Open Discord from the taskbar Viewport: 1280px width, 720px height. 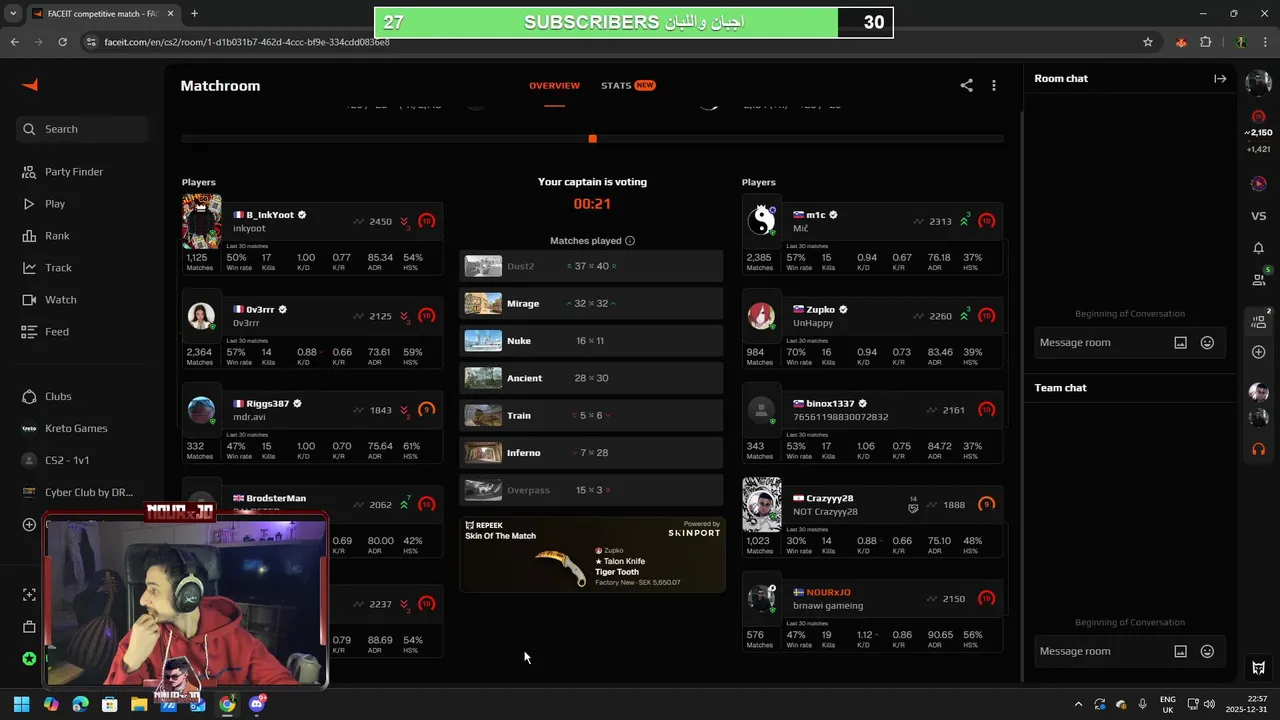(256, 704)
